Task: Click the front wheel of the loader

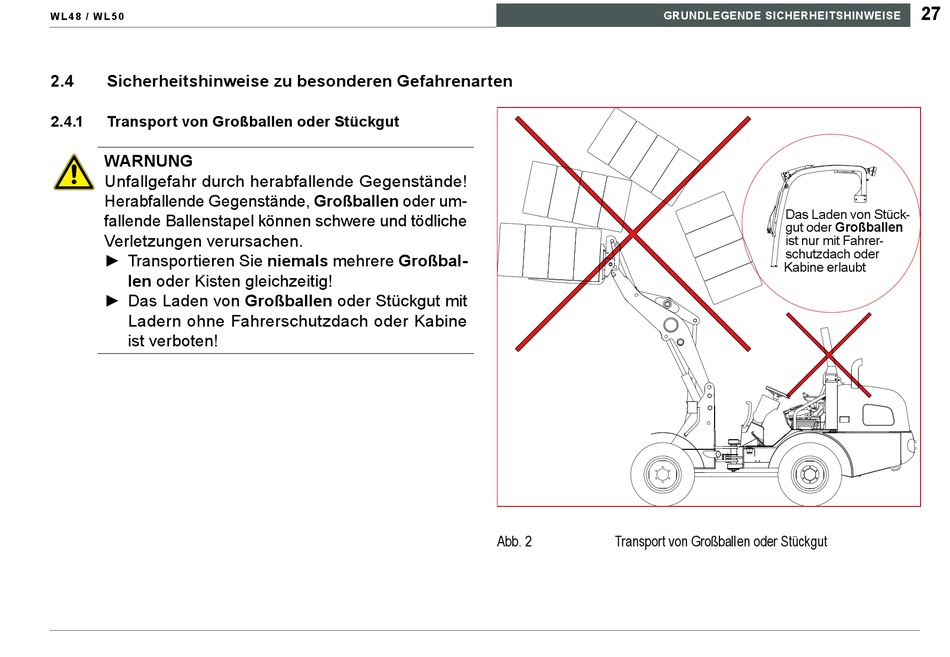Action: (662, 474)
